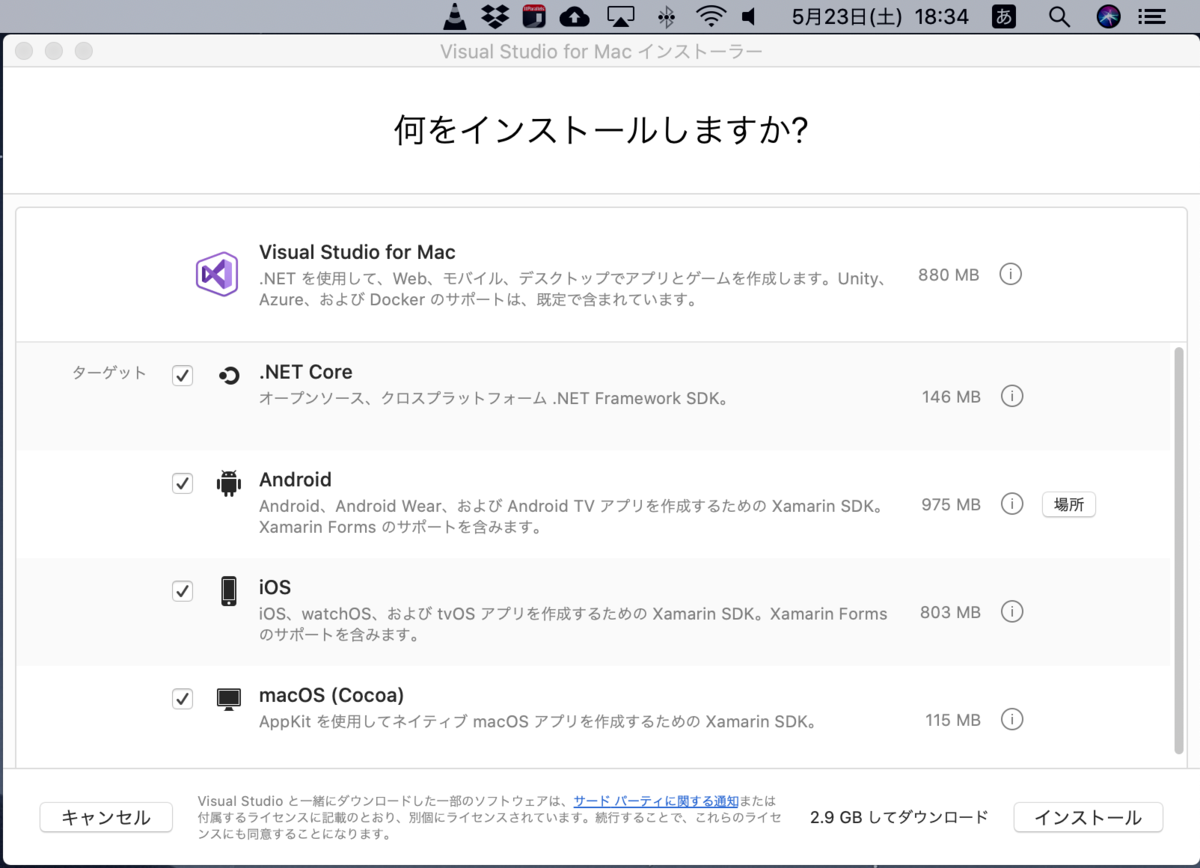Open Dropbox from the menu bar
The height and width of the screenshot is (868, 1200).
[494, 16]
